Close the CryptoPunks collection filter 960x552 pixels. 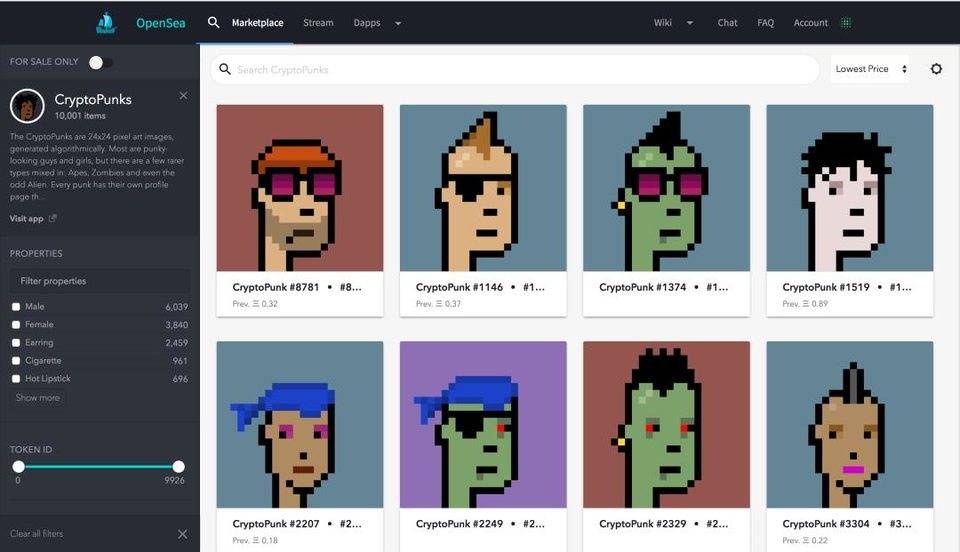[183, 95]
